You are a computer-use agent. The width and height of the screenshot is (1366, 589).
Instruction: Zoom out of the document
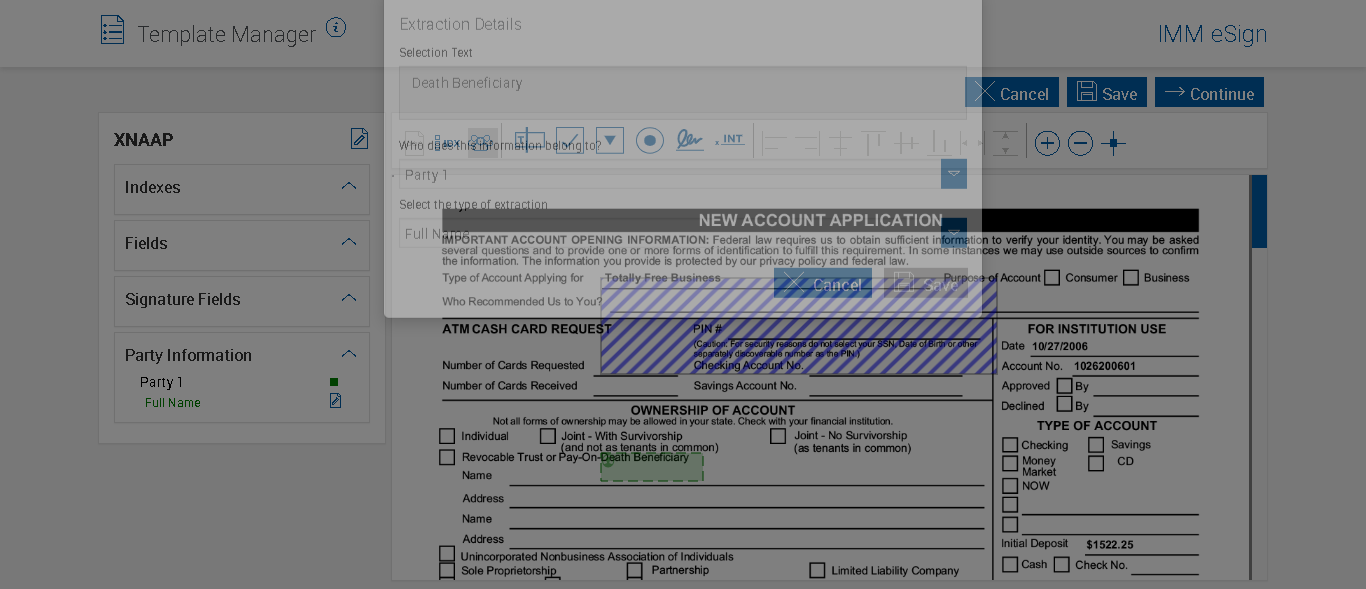coord(1080,143)
